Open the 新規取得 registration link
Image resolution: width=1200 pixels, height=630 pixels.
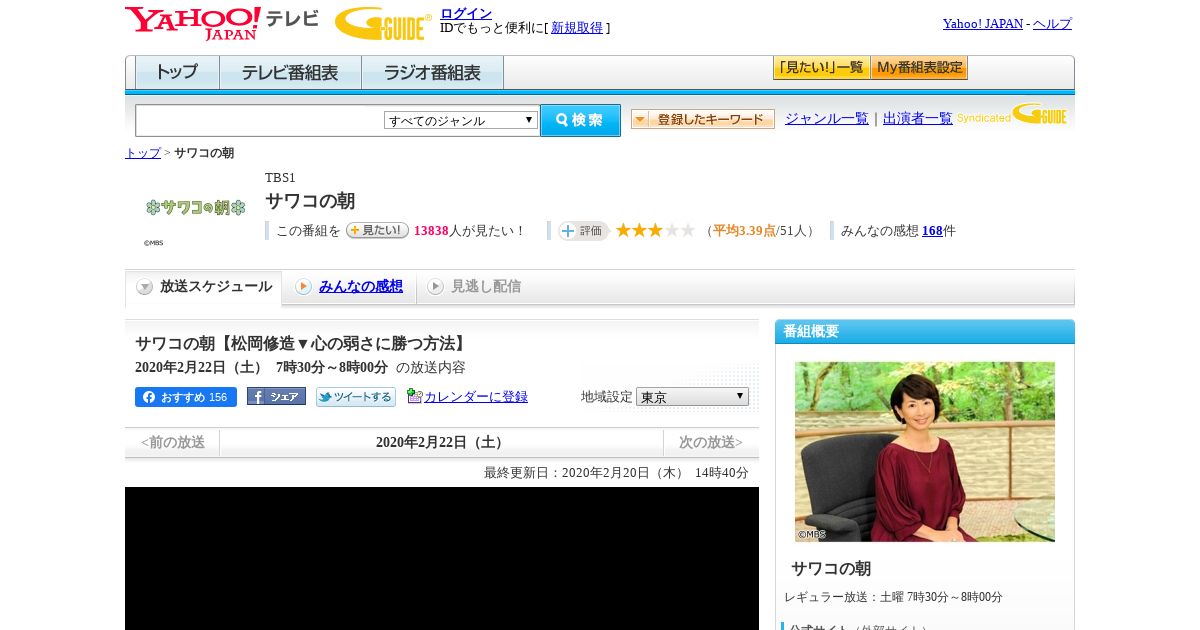pyautogui.click(x=577, y=28)
